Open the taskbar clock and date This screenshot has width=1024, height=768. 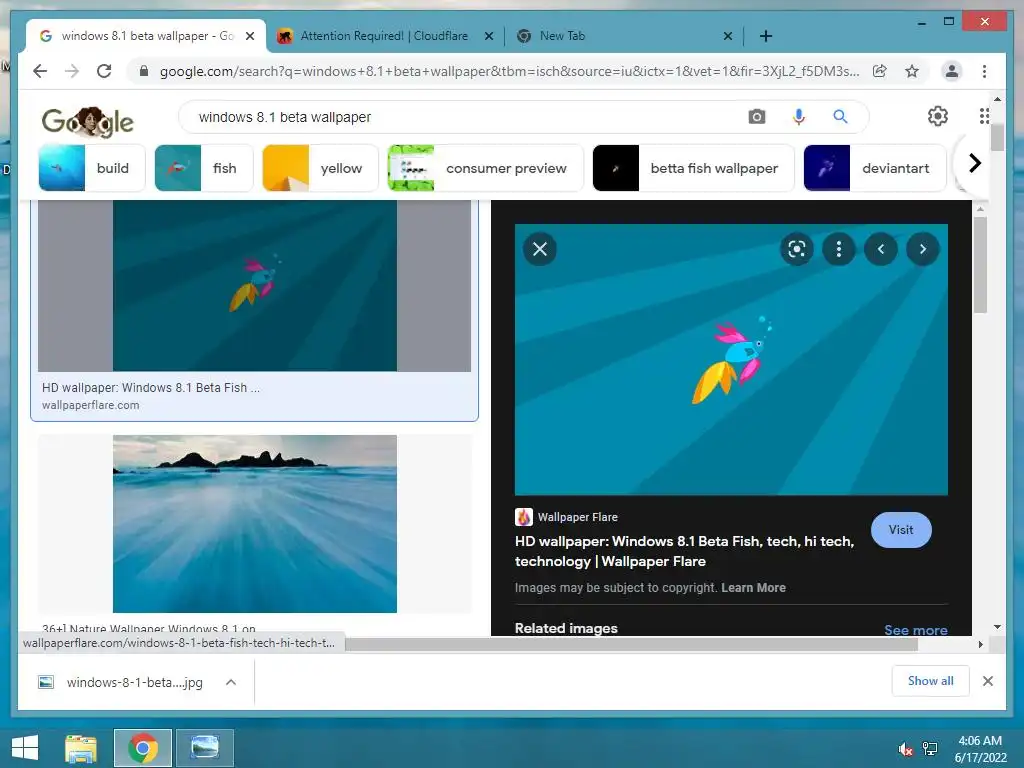(980, 749)
